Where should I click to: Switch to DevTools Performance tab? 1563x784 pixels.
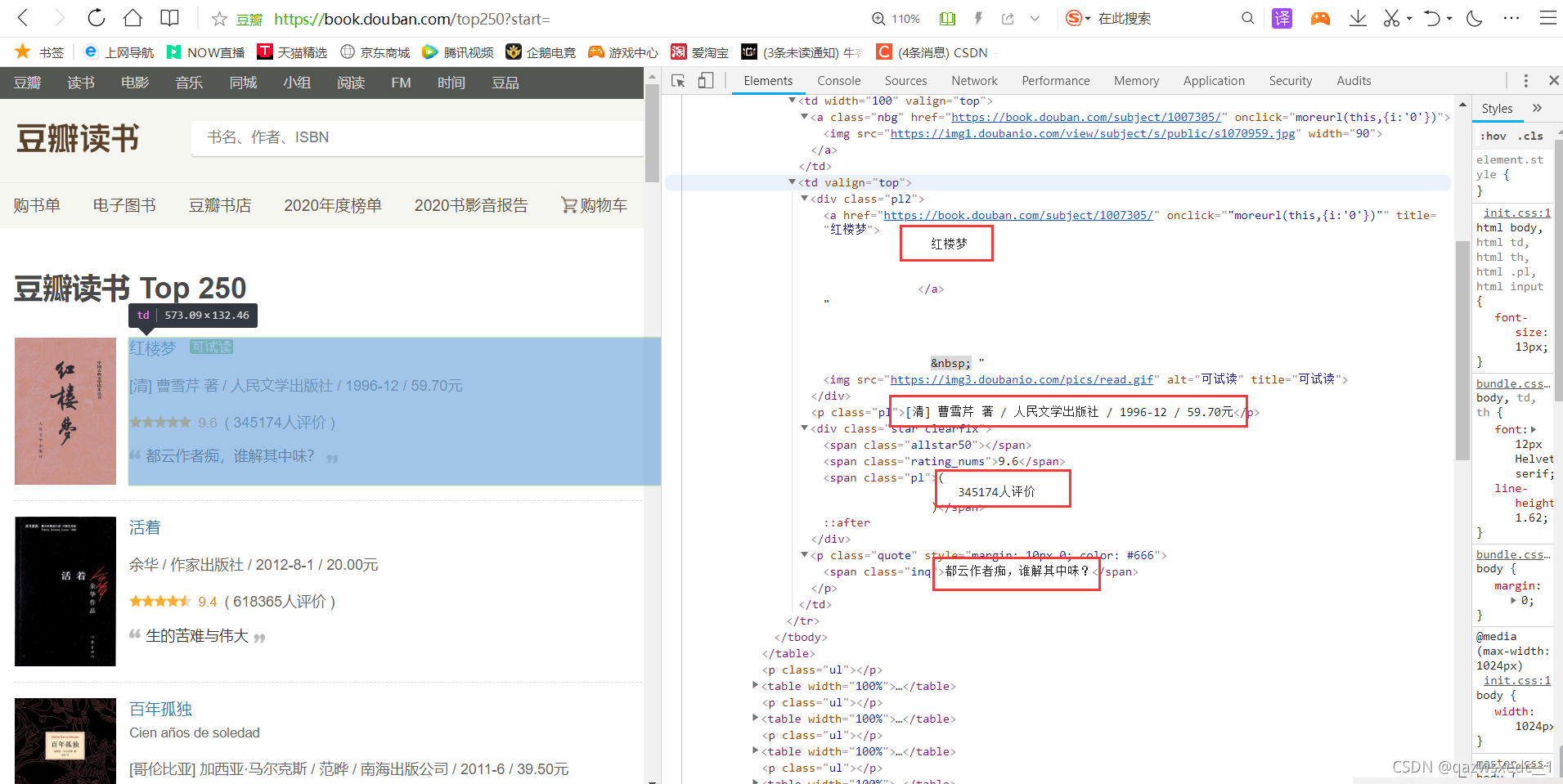[x=1055, y=81]
